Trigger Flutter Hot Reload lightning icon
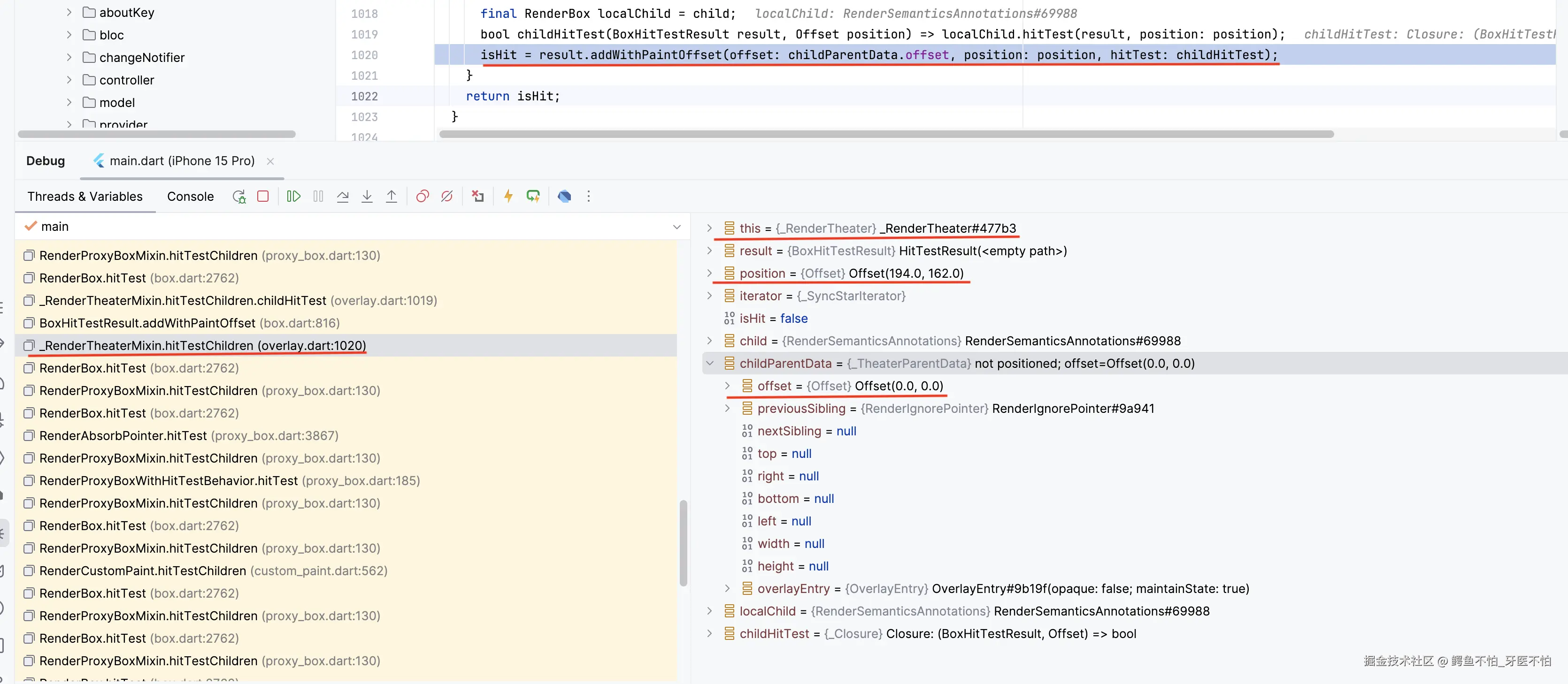Viewport: 1568px width, 684px height. [508, 197]
